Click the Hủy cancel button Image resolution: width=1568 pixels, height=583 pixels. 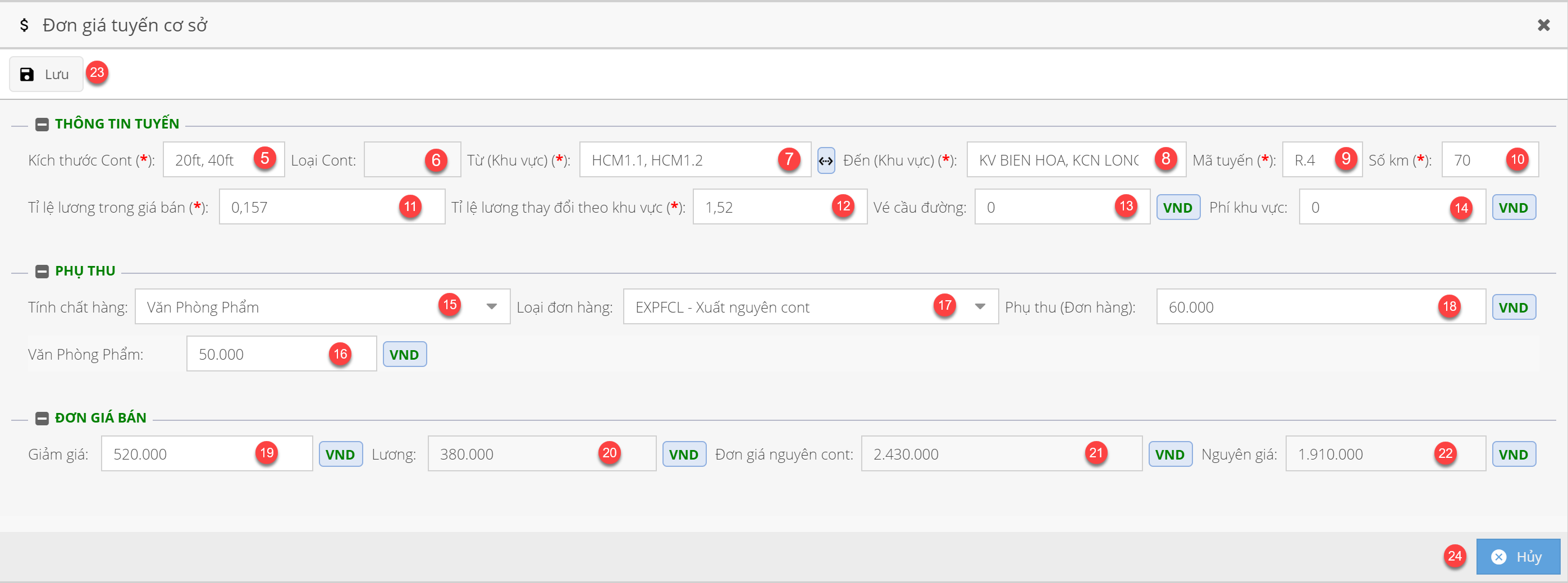pyautogui.click(x=1517, y=556)
